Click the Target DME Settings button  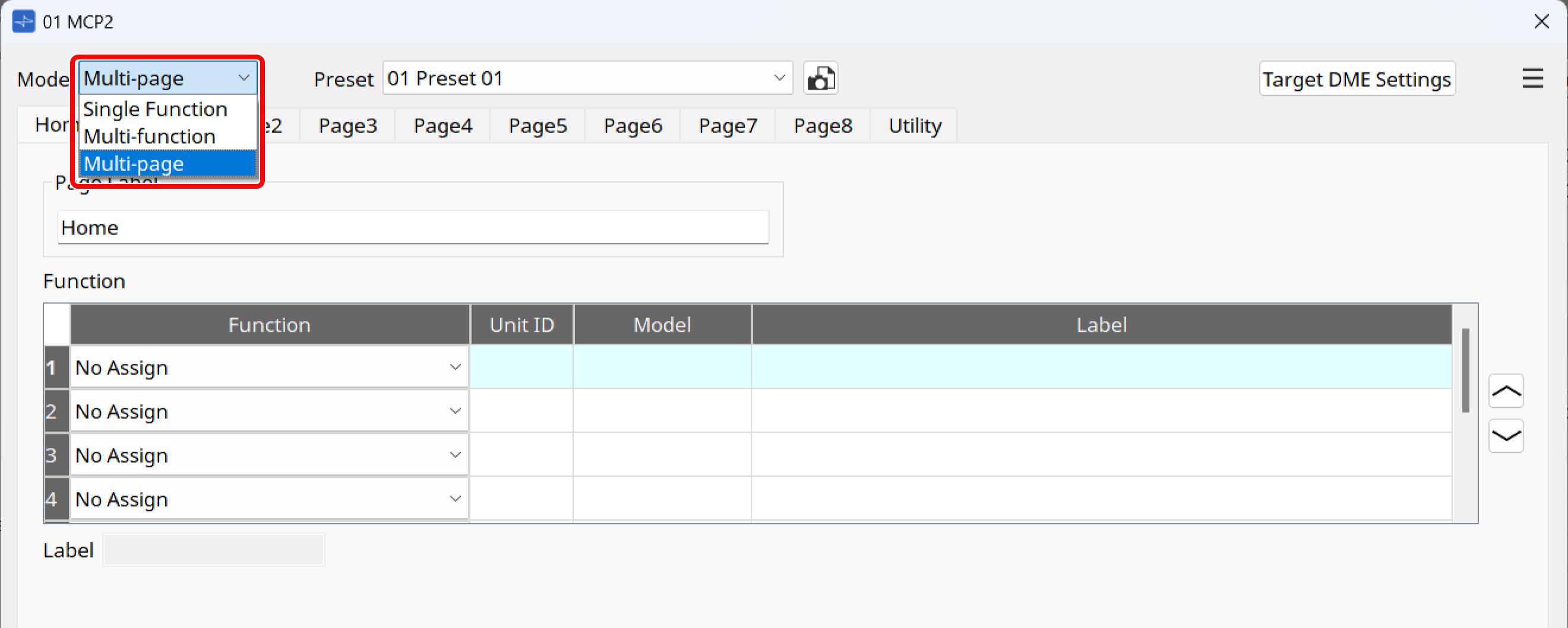[1357, 78]
